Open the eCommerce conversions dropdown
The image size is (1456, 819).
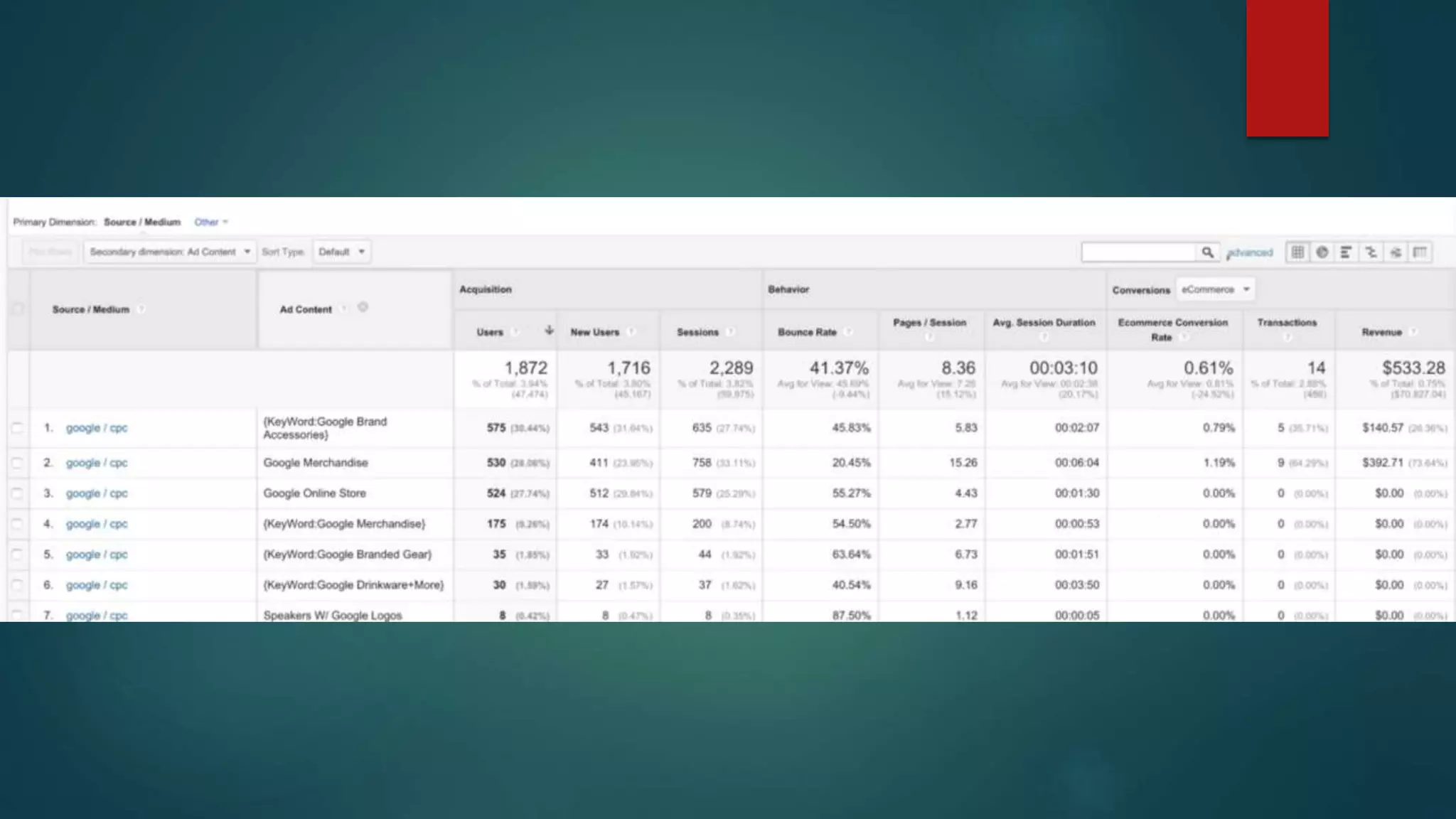coord(1215,289)
